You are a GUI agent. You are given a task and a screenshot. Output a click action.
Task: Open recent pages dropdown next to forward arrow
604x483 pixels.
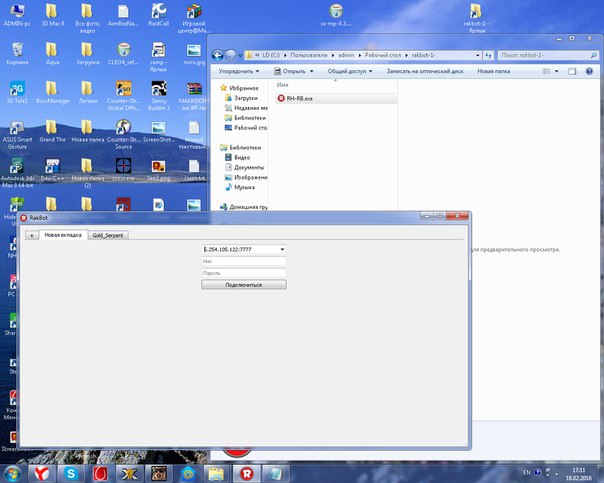pyautogui.click(x=240, y=56)
